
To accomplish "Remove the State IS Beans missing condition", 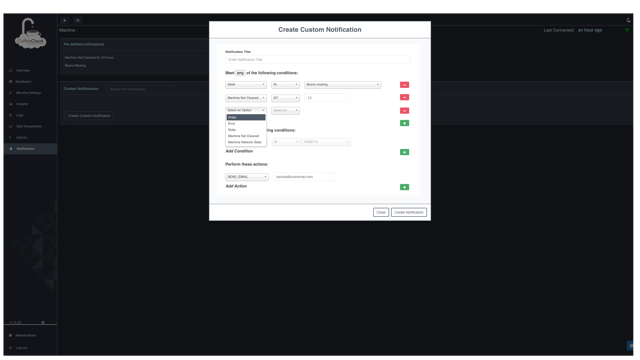I will pyautogui.click(x=404, y=85).
